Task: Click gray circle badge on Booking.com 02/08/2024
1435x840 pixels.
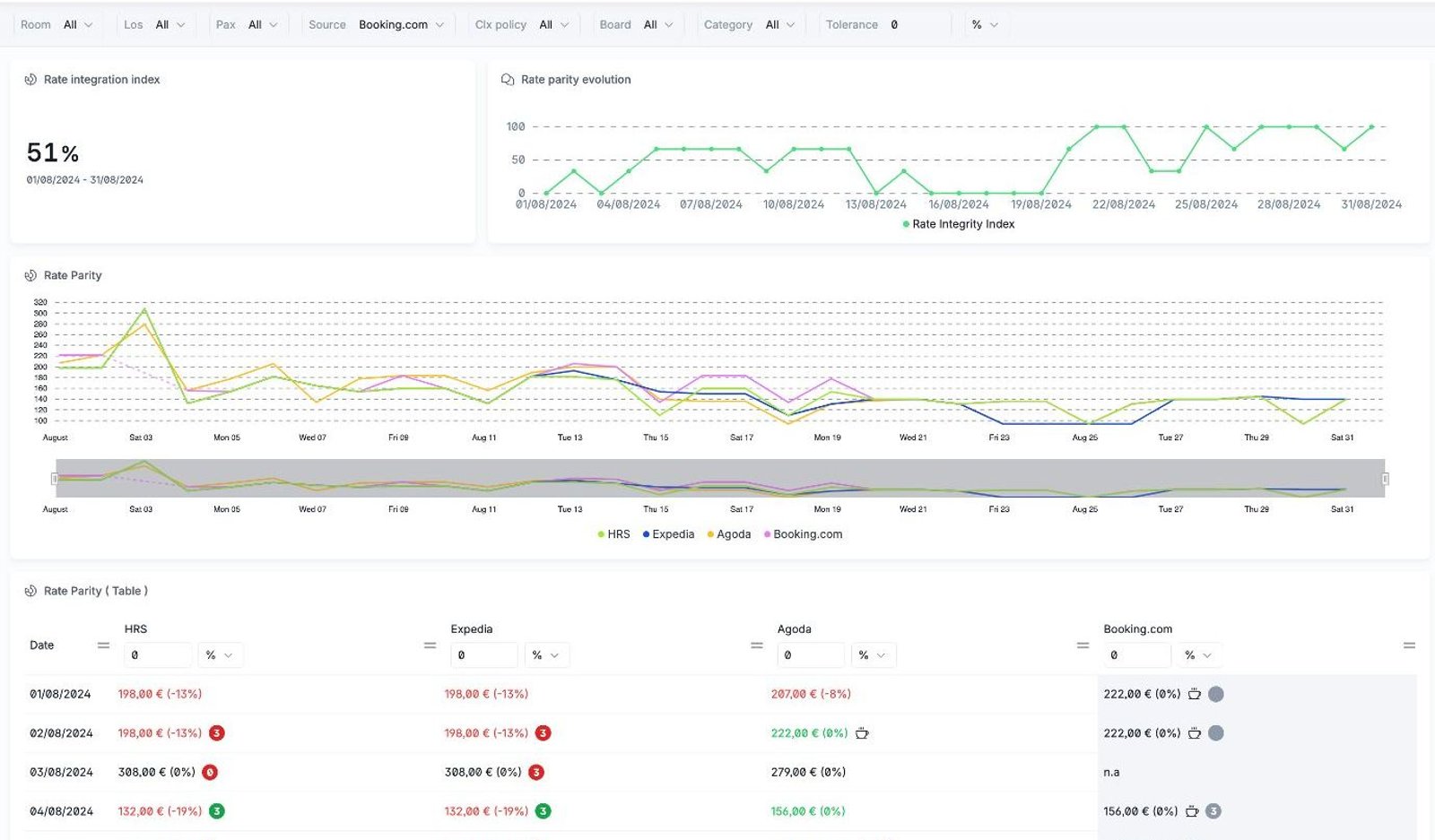Action: tap(1216, 733)
